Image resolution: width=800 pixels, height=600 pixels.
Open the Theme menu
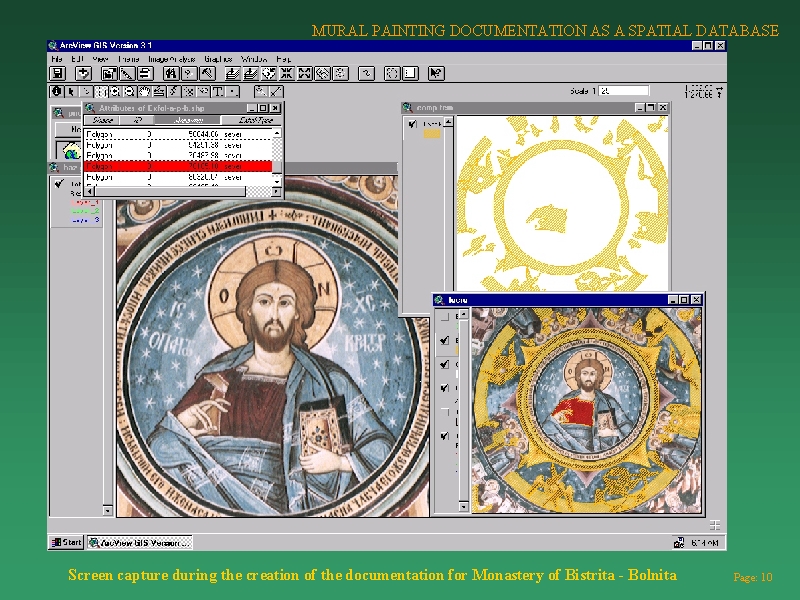click(x=129, y=59)
